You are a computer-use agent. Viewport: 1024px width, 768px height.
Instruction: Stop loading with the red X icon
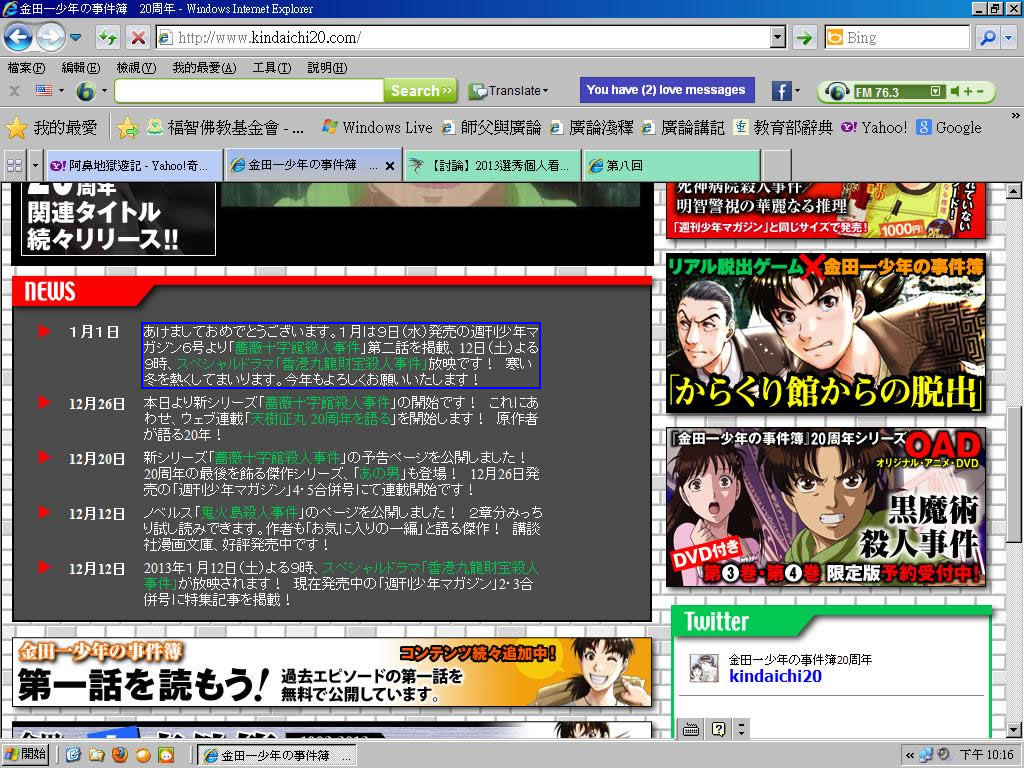pyautogui.click(x=138, y=37)
